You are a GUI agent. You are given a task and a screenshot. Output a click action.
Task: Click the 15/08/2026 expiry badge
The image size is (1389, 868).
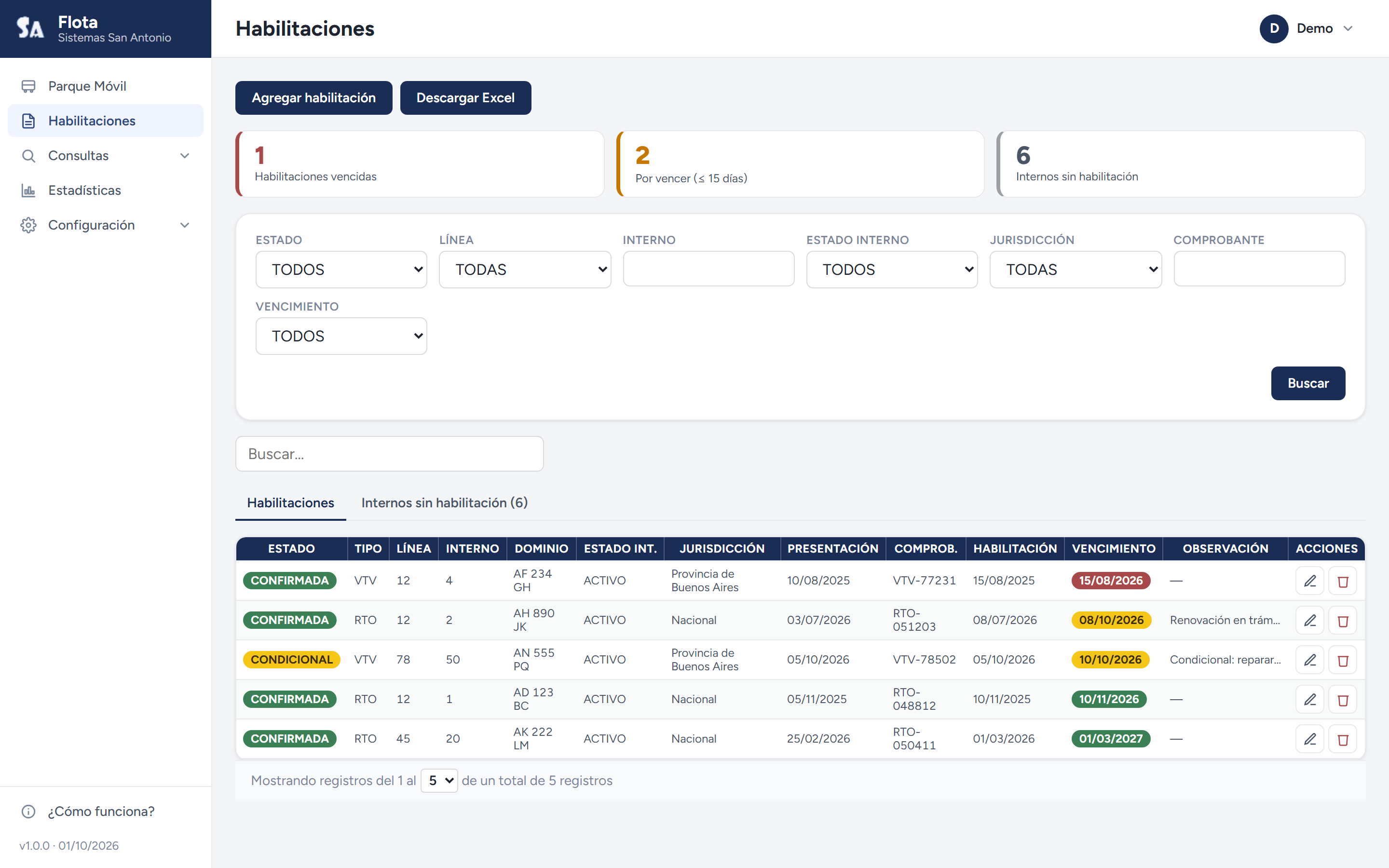[1111, 581]
